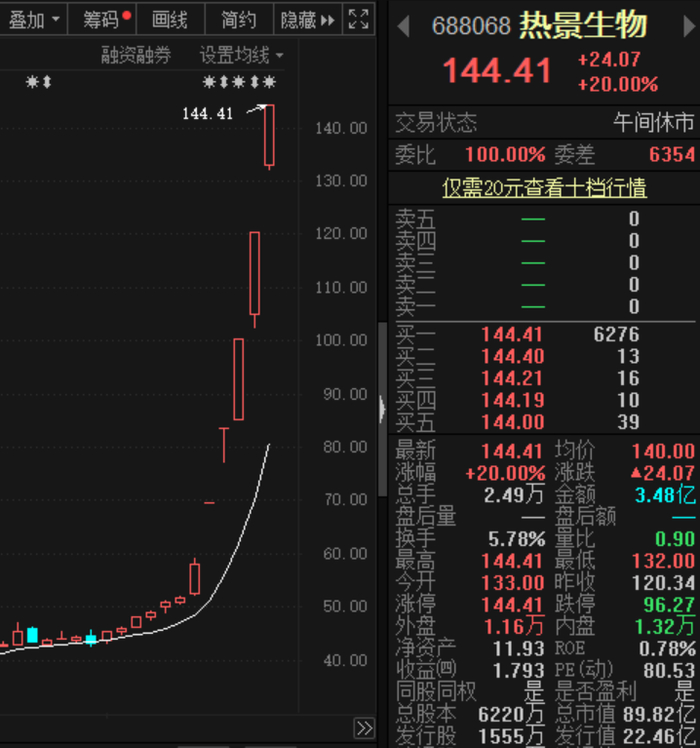
Task: Click the 买二 bid price 144.40
Action: tap(512, 356)
